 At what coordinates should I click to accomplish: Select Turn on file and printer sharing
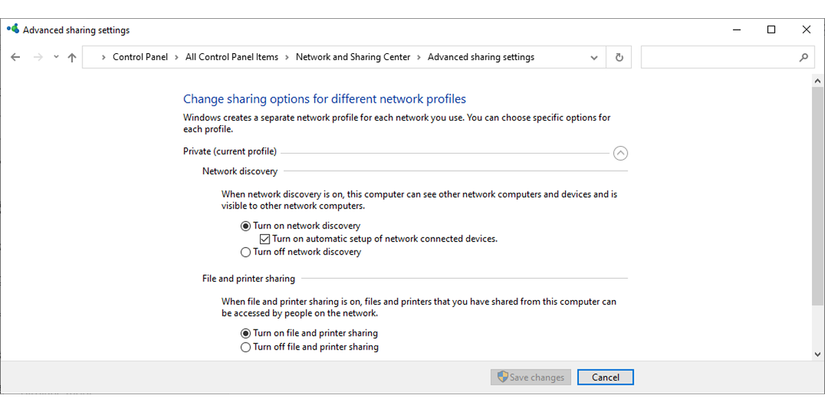(x=246, y=333)
